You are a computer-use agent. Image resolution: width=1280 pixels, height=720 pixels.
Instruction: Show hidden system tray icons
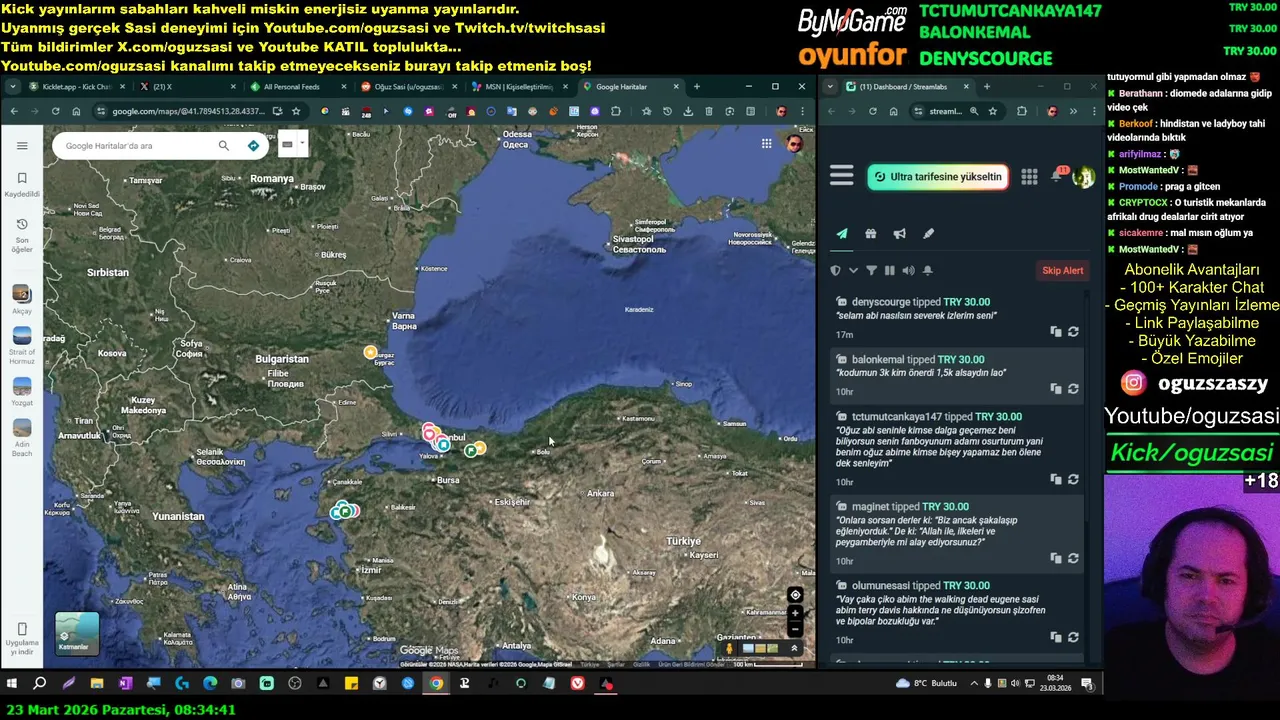[974, 684]
